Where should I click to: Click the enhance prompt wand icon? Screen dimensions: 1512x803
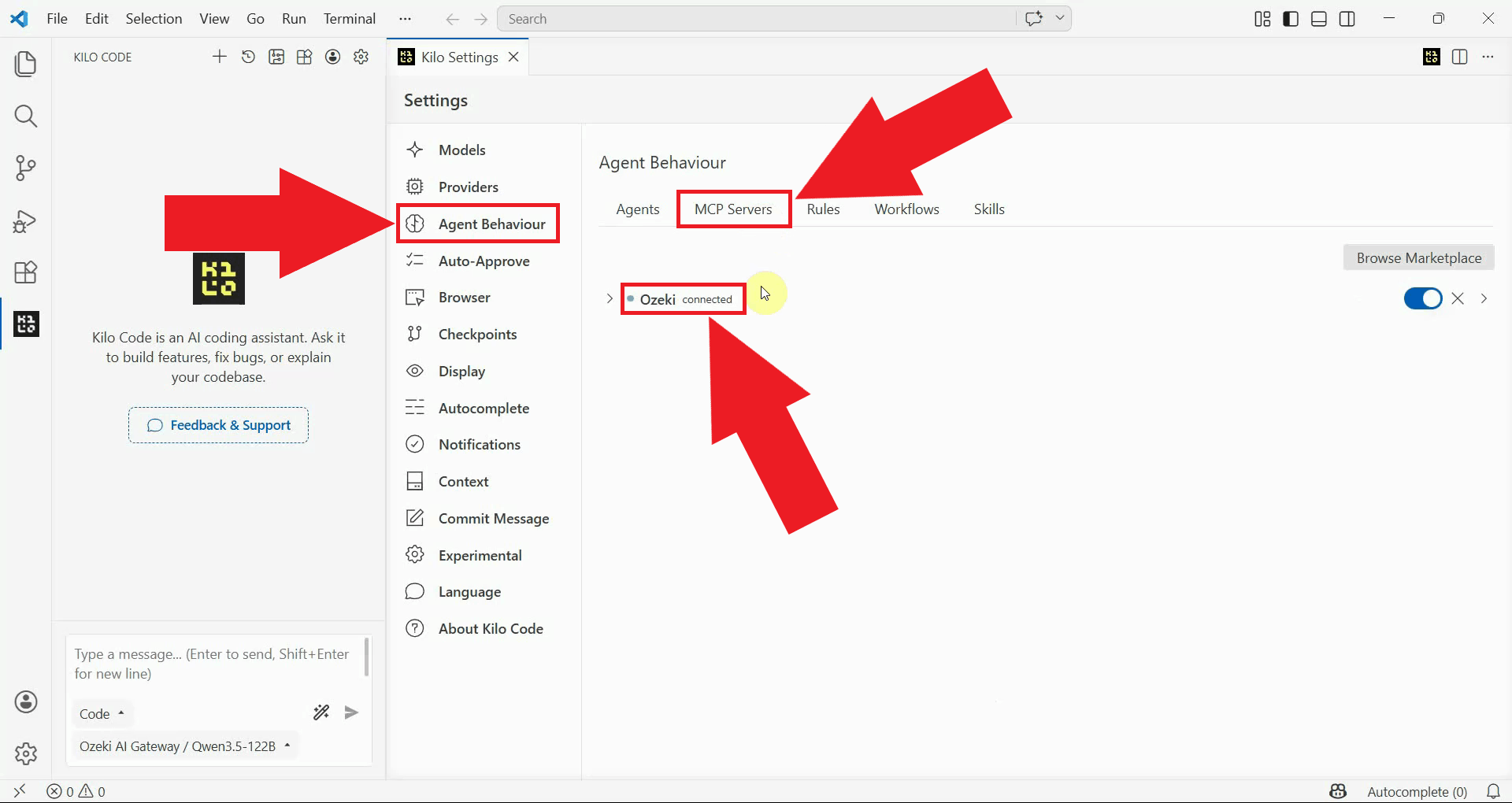321,712
